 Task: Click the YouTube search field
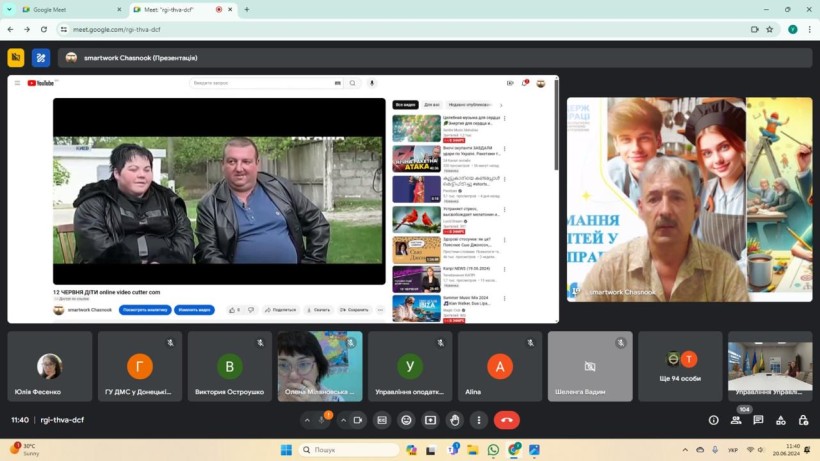click(266, 83)
